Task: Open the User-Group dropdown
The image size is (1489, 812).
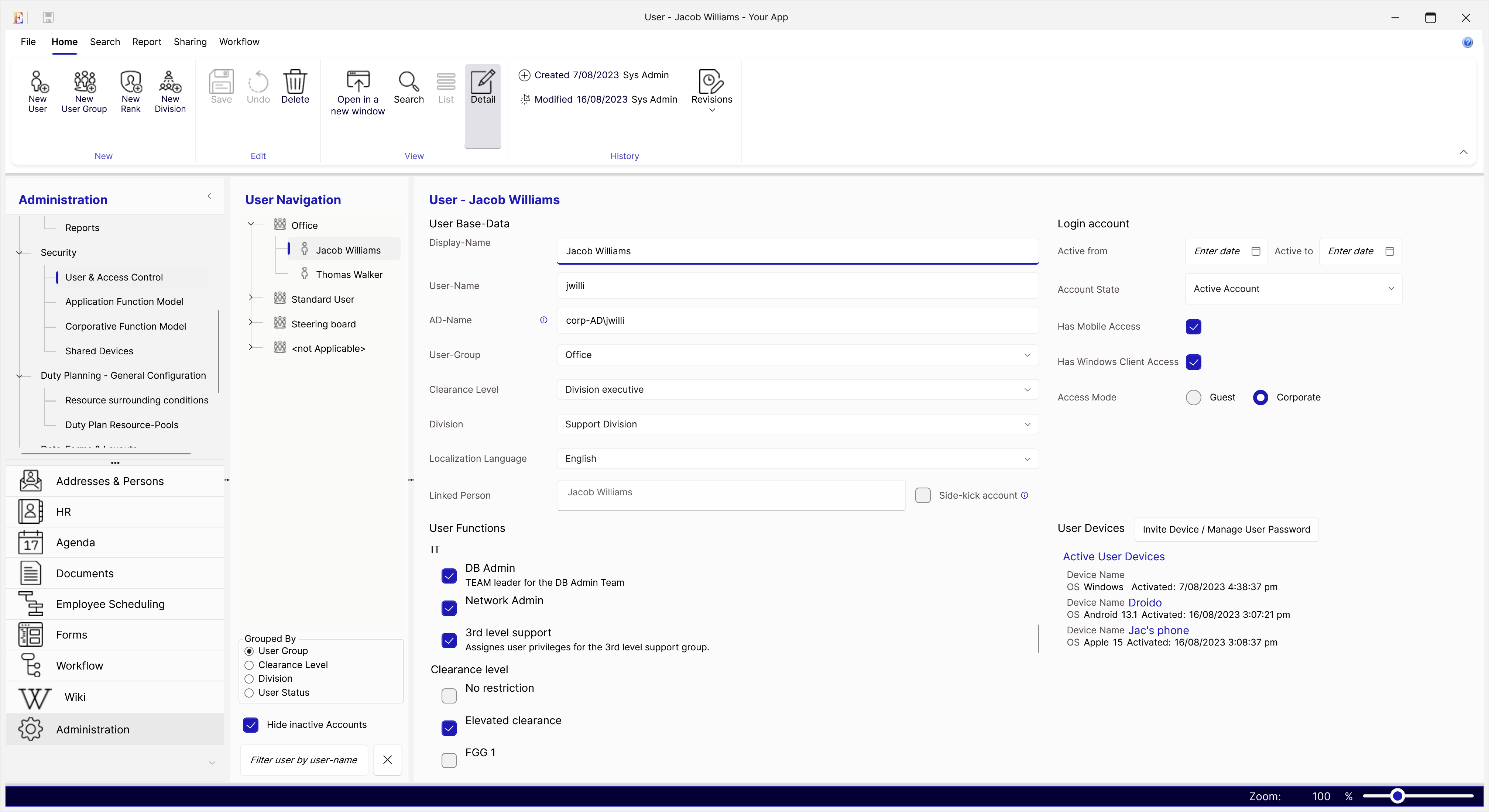Action: (798, 355)
